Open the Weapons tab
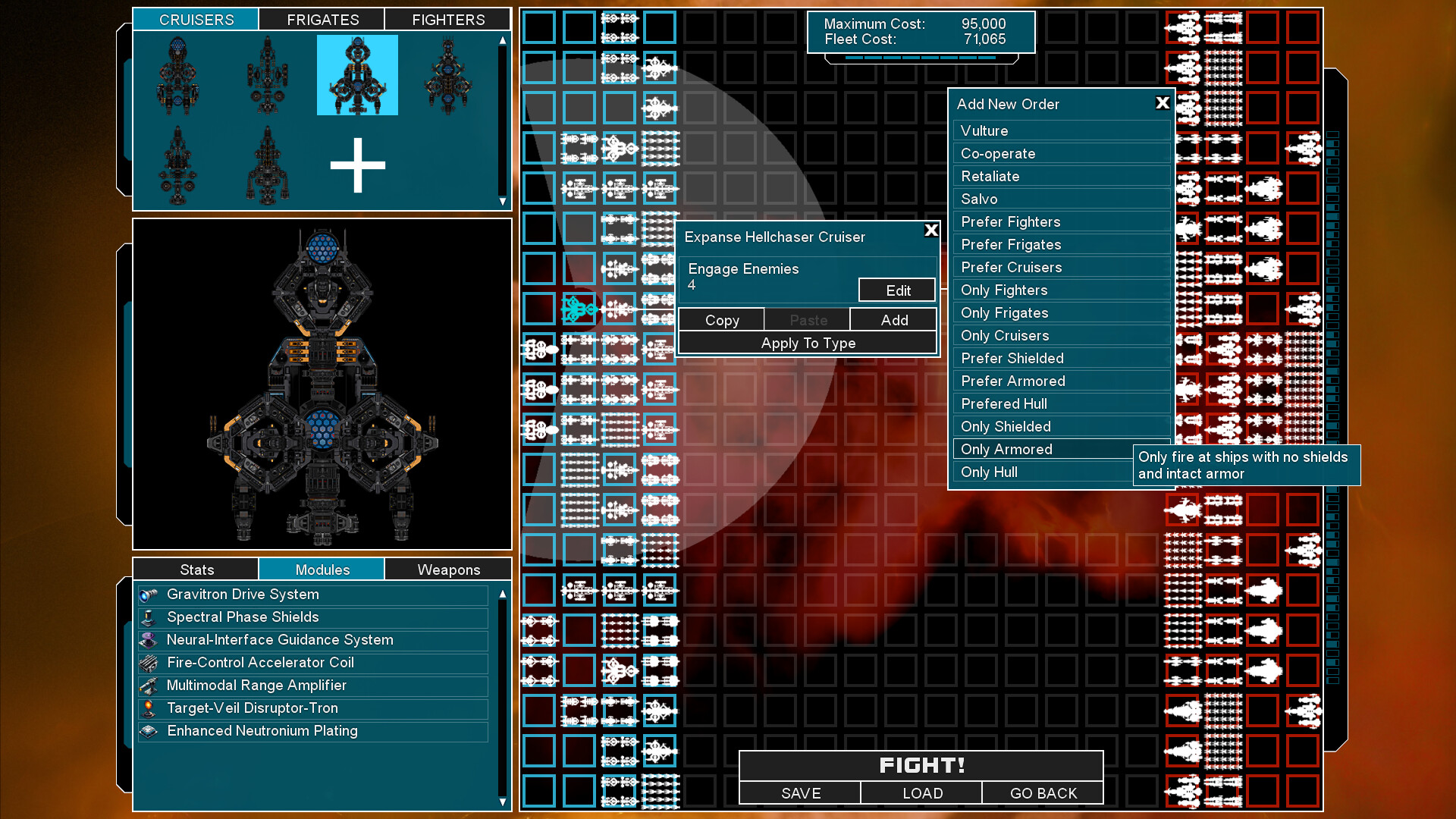1456x819 pixels. [447, 569]
